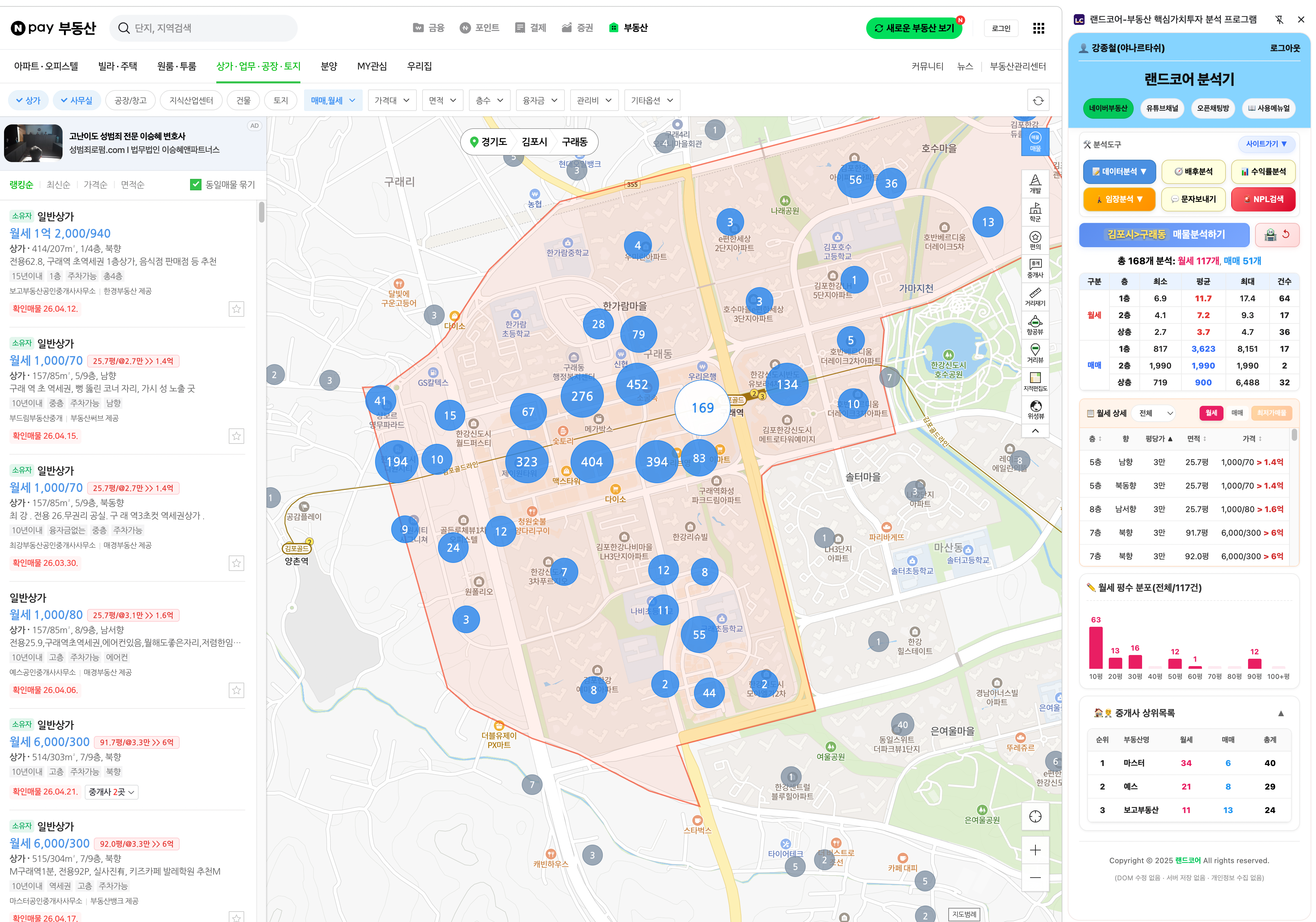Switch map to 위성뷰 satellite view
Viewport: 1316px width, 922px height.
(1034, 410)
